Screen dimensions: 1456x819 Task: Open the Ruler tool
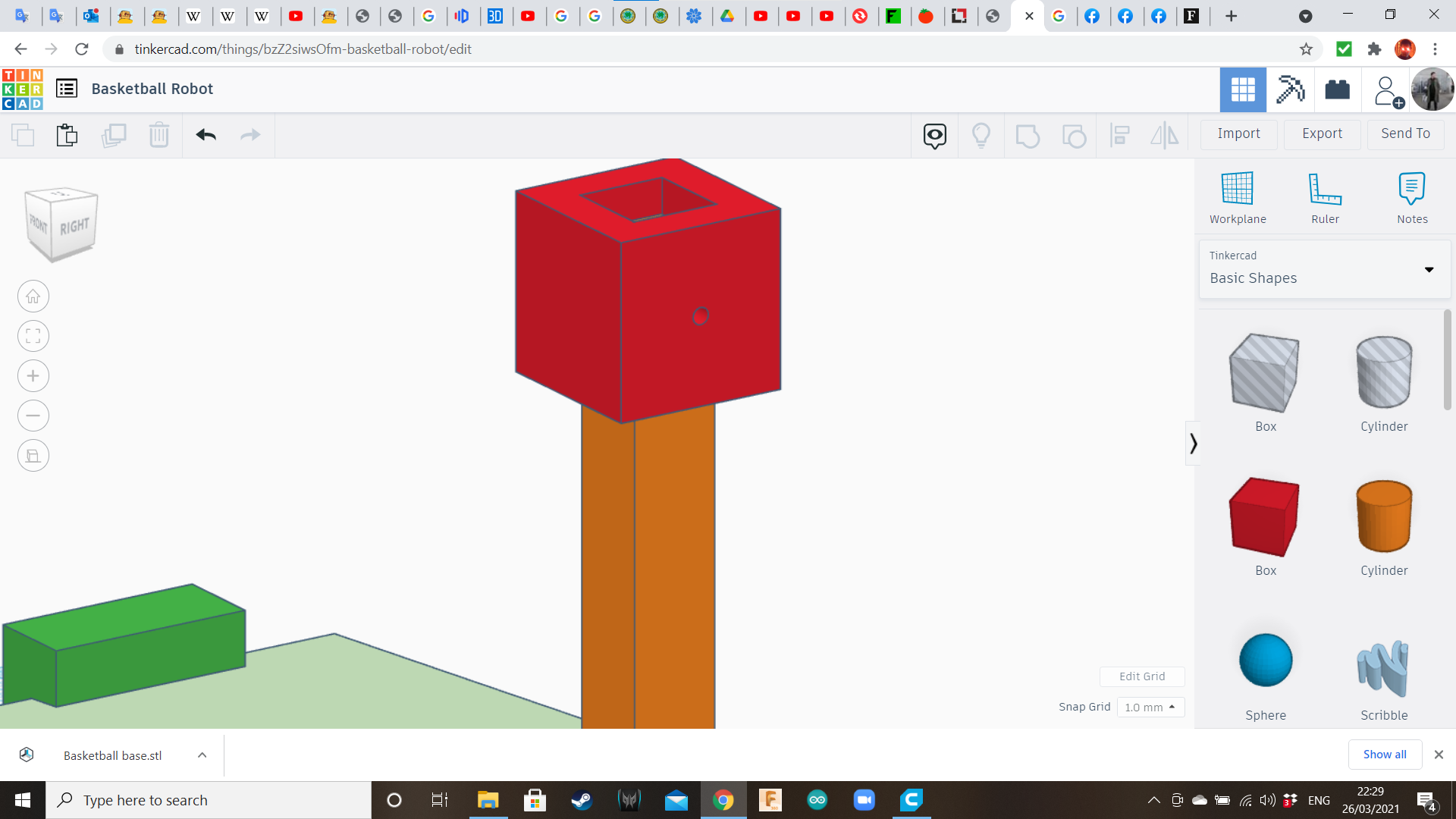click(1325, 196)
